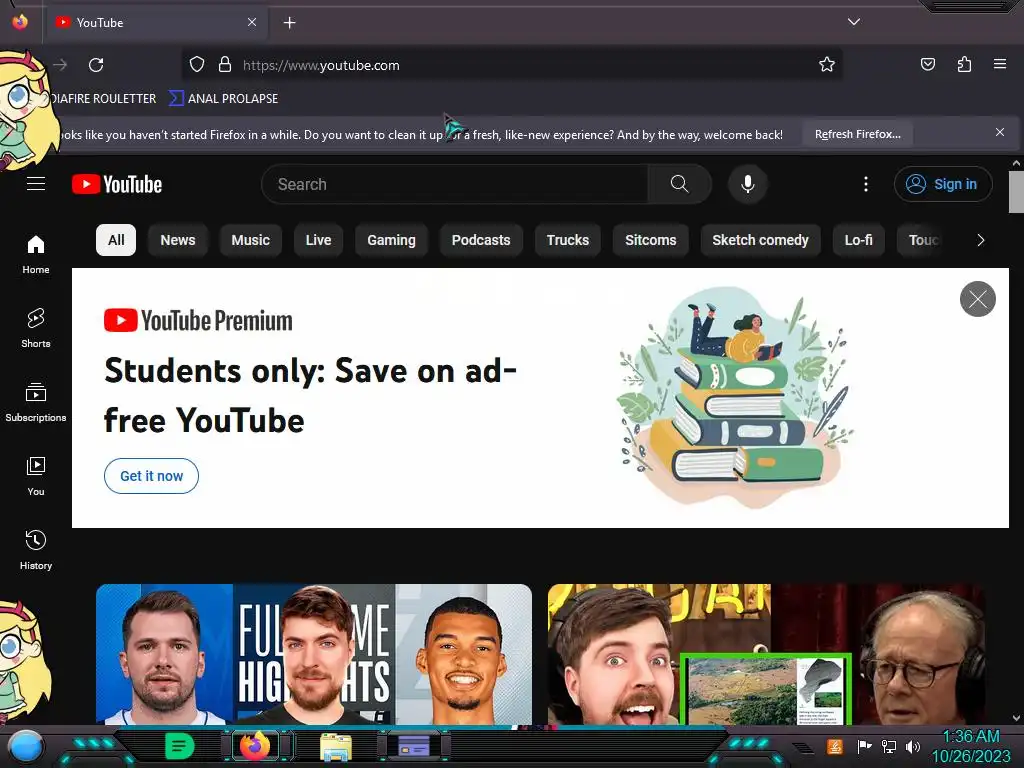1024x768 pixels.
Task: Select the Sketch comedy filter chip
Action: click(x=760, y=240)
